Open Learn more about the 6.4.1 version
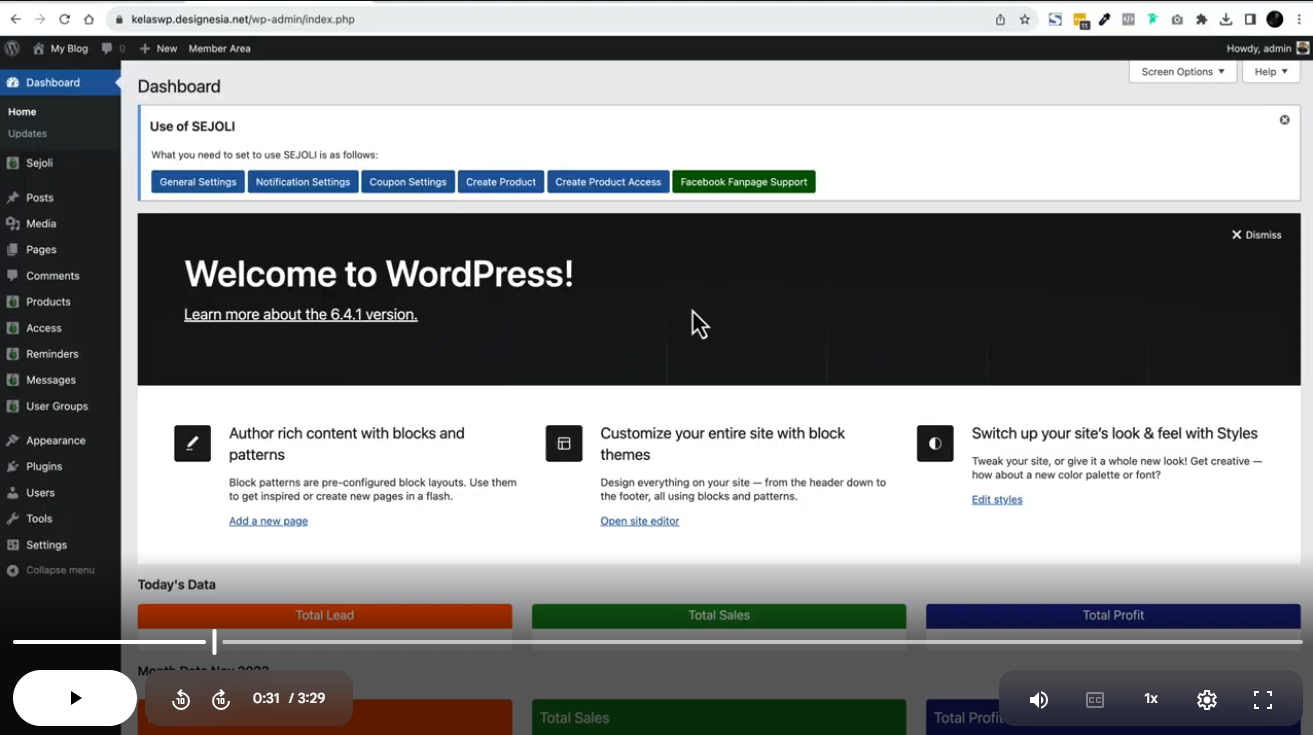 tap(301, 314)
